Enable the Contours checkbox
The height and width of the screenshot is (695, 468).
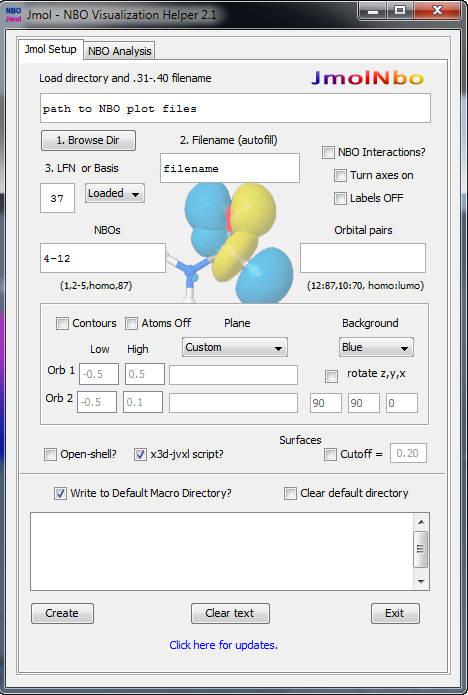pos(62,324)
